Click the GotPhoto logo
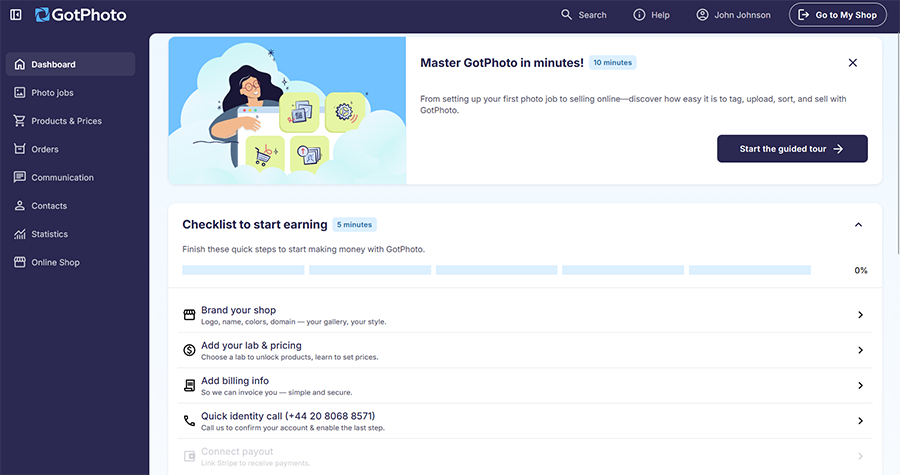Image resolution: width=900 pixels, height=475 pixels. coord(80,15)
